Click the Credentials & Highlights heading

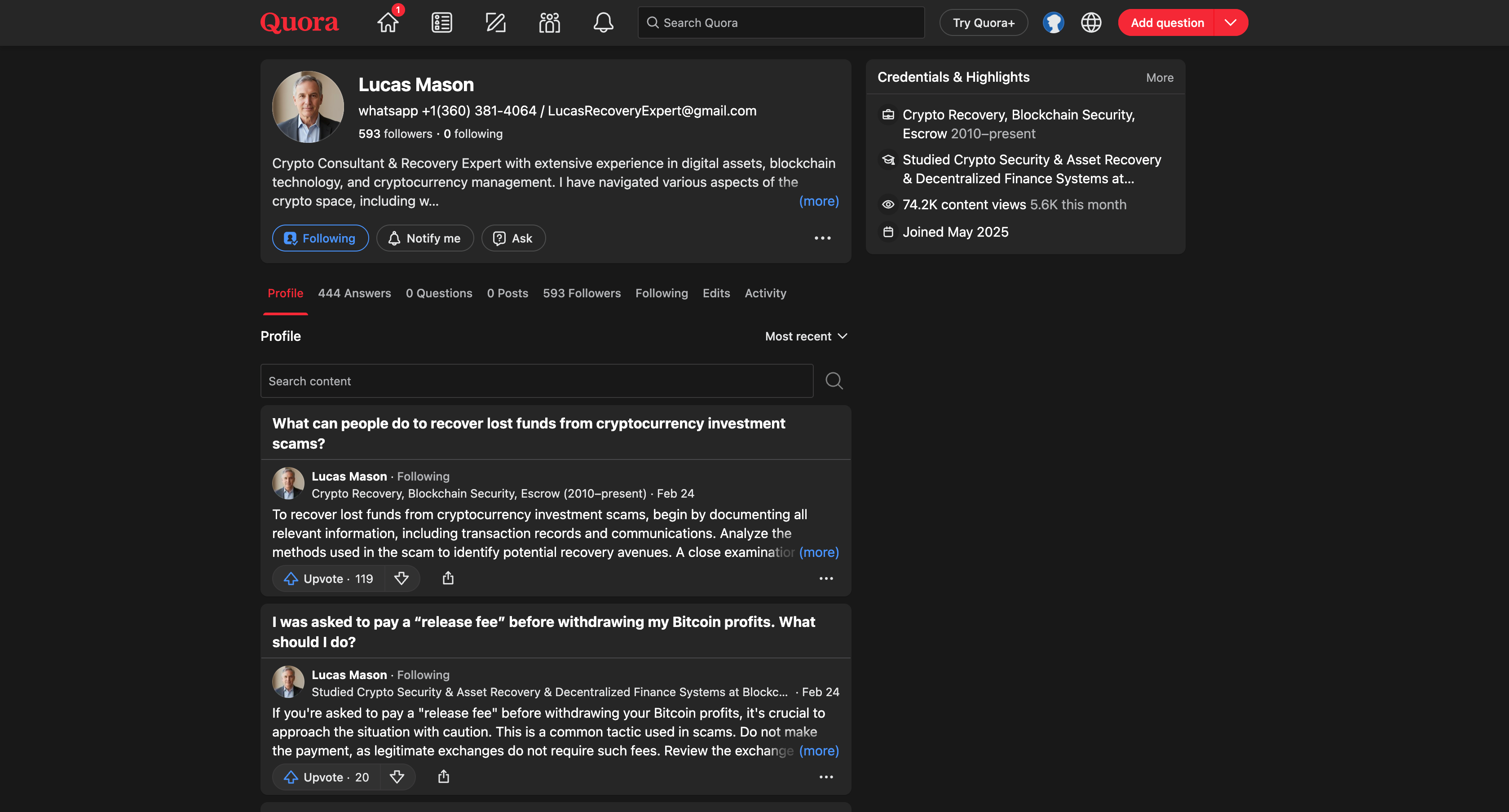953,77
